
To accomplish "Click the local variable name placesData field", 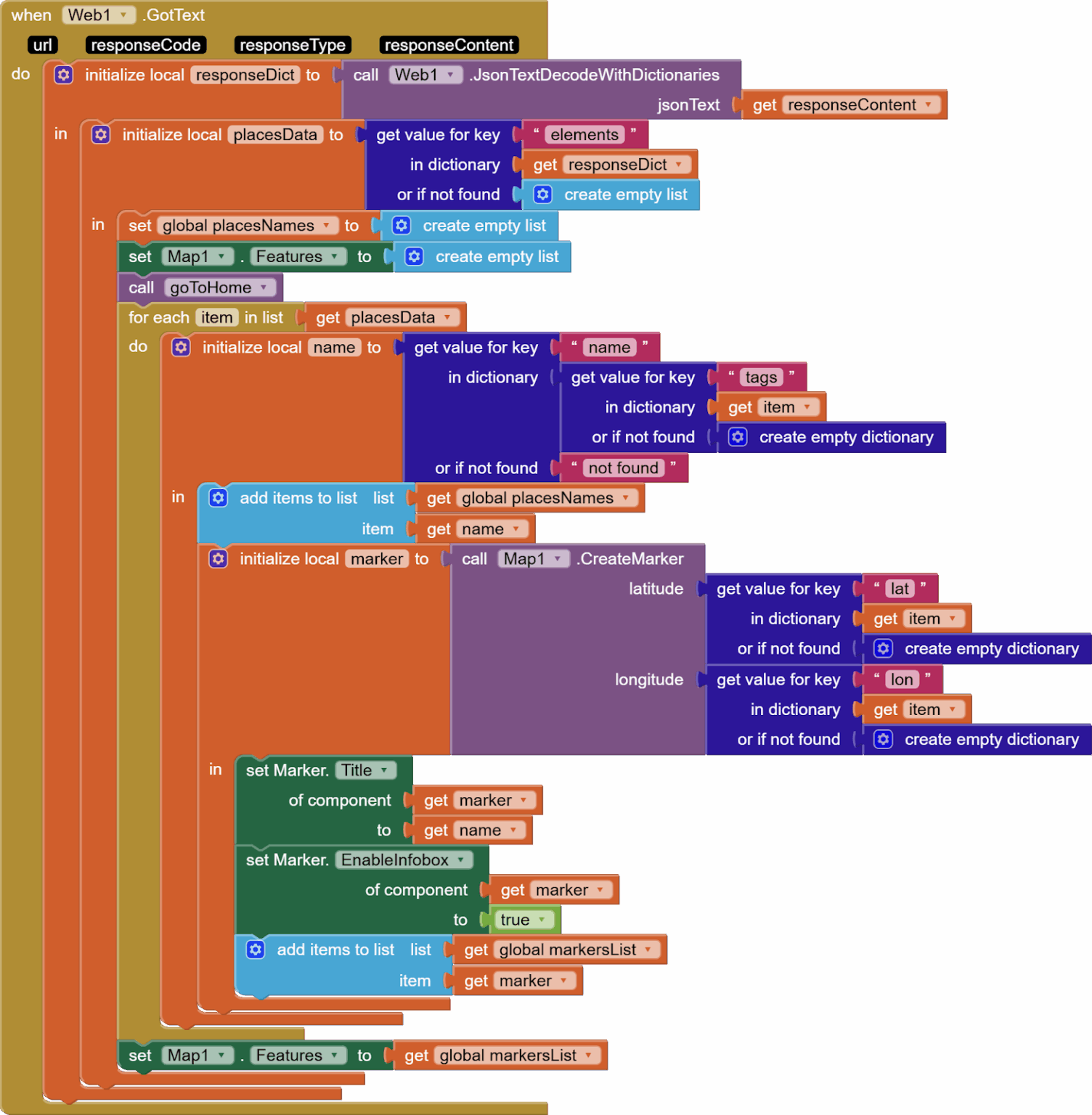I will click(274, 134).
